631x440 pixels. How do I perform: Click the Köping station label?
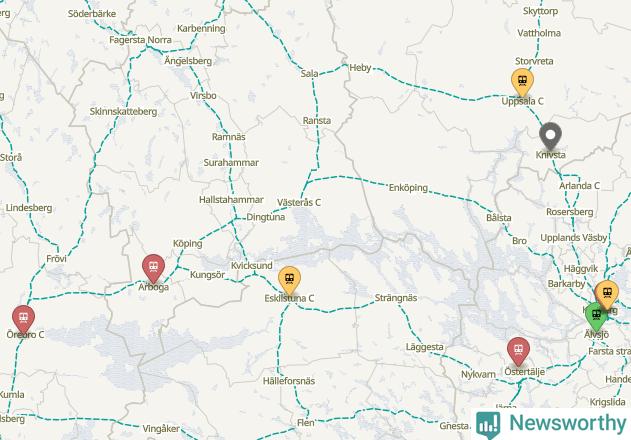(188, 244)
